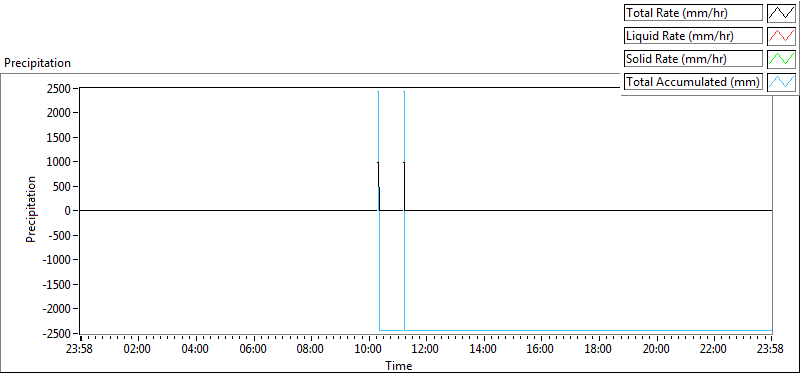Click the Total Rate black line-style icon
The height and width of the screenshot is (373, 800).
[x=782, y=13]
